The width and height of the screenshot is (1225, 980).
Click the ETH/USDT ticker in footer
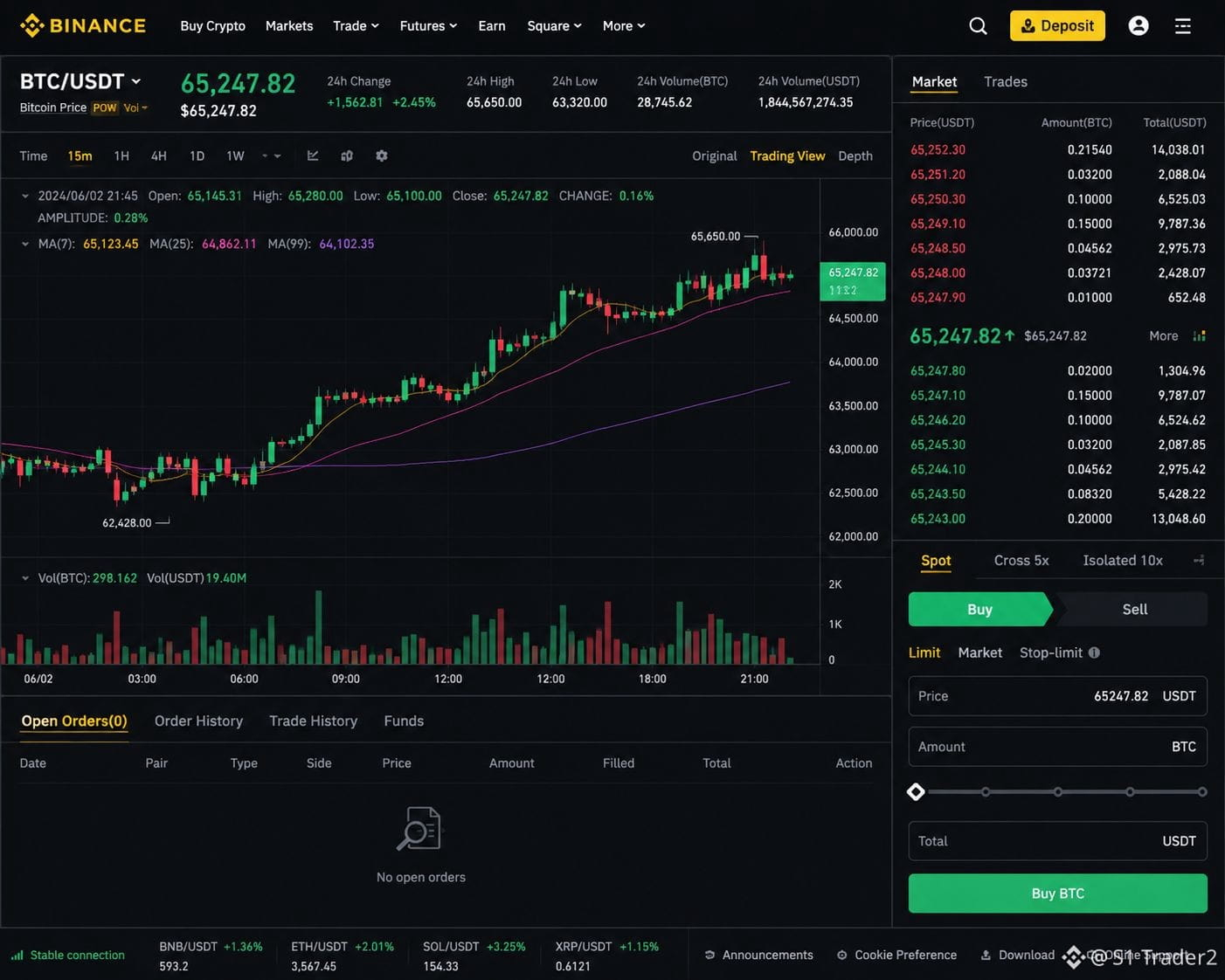[343, 956]
